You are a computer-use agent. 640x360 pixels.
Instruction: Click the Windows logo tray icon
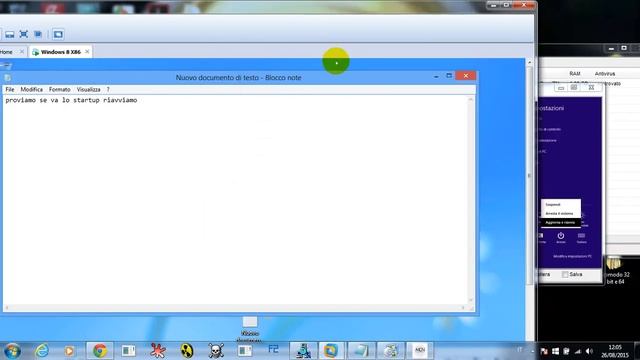point(556,351)
